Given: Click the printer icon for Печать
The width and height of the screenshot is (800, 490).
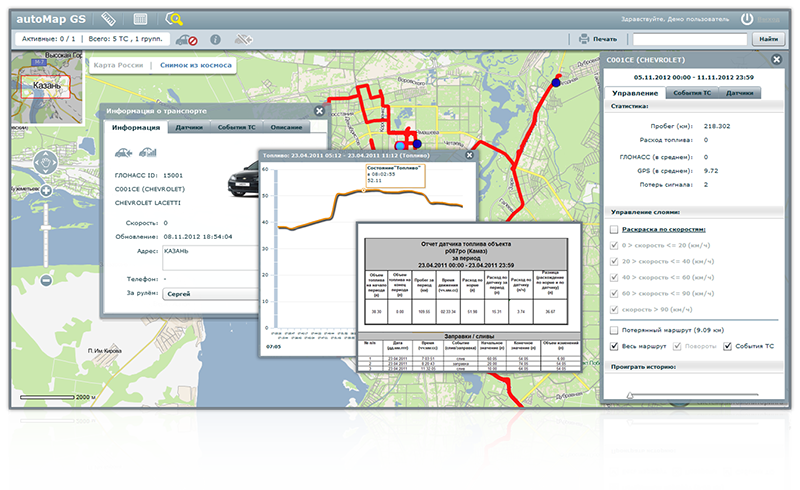Looking at the screenshot, I should pyautogui.click(x=585, y=40).
